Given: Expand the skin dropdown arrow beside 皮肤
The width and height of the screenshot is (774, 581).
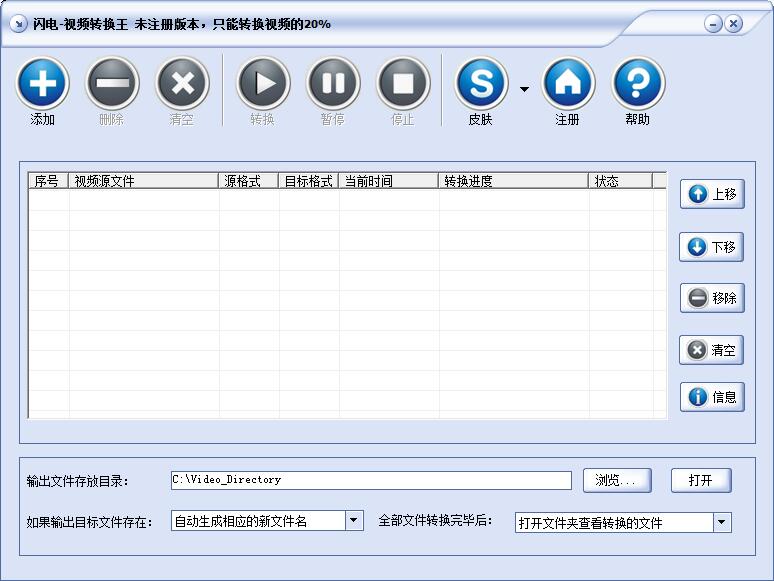Looking at the screenshot, I should coord(524,89).
